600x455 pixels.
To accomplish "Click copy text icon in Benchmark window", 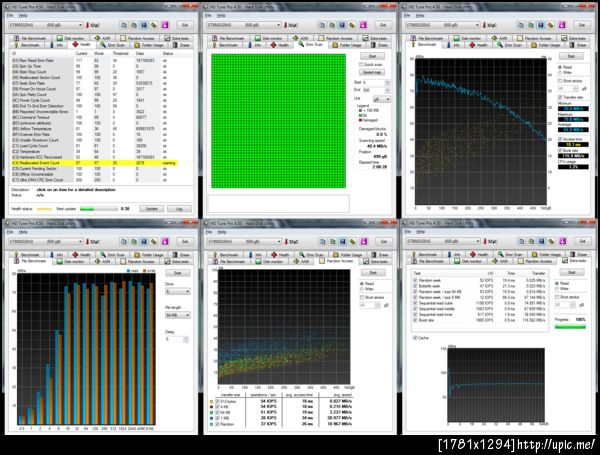I will pyautogui.click(x=521, y=25).
